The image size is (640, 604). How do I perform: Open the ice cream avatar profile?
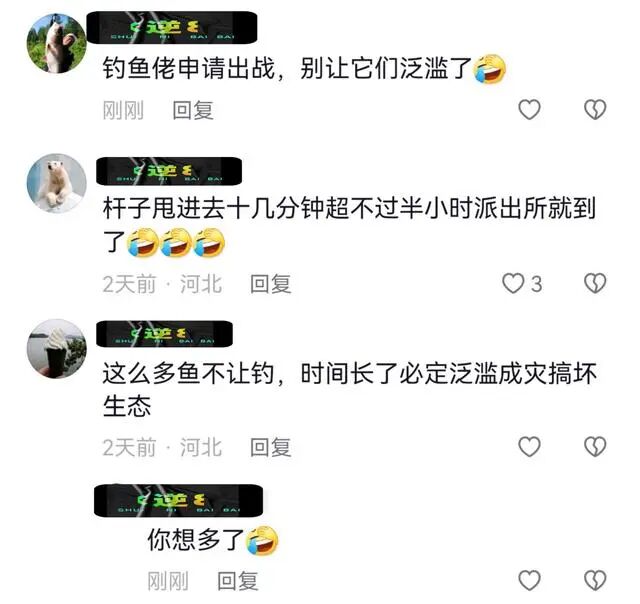57,349
